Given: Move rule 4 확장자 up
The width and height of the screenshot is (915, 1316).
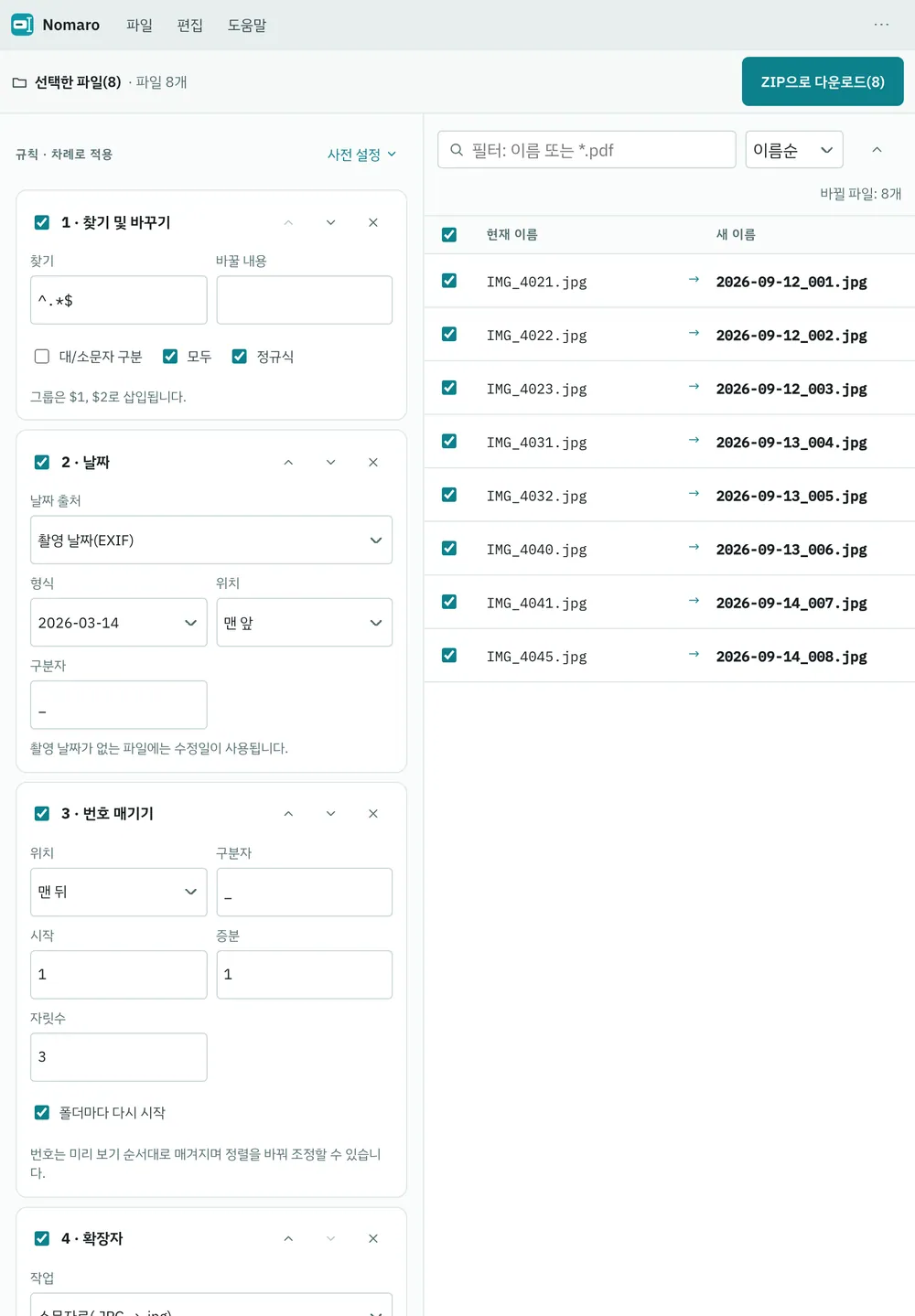Looking at the screenshot, I should click(x=288, y=1238).
